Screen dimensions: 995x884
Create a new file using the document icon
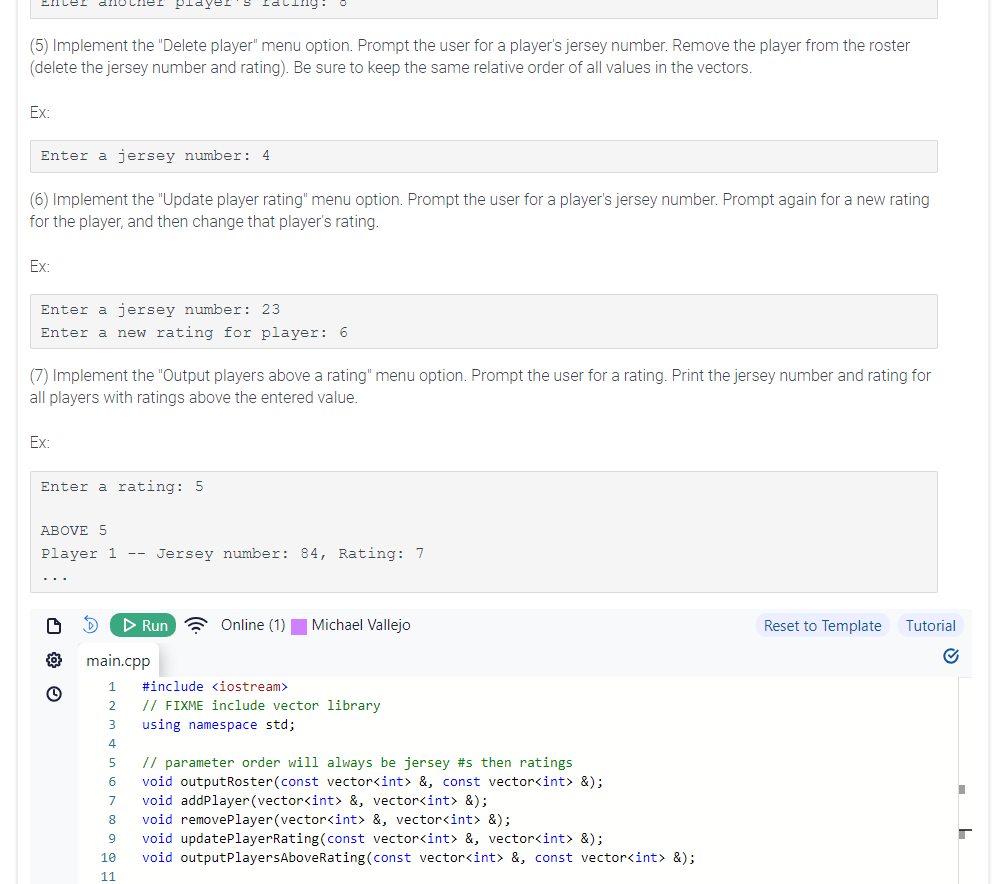point(54,625)
